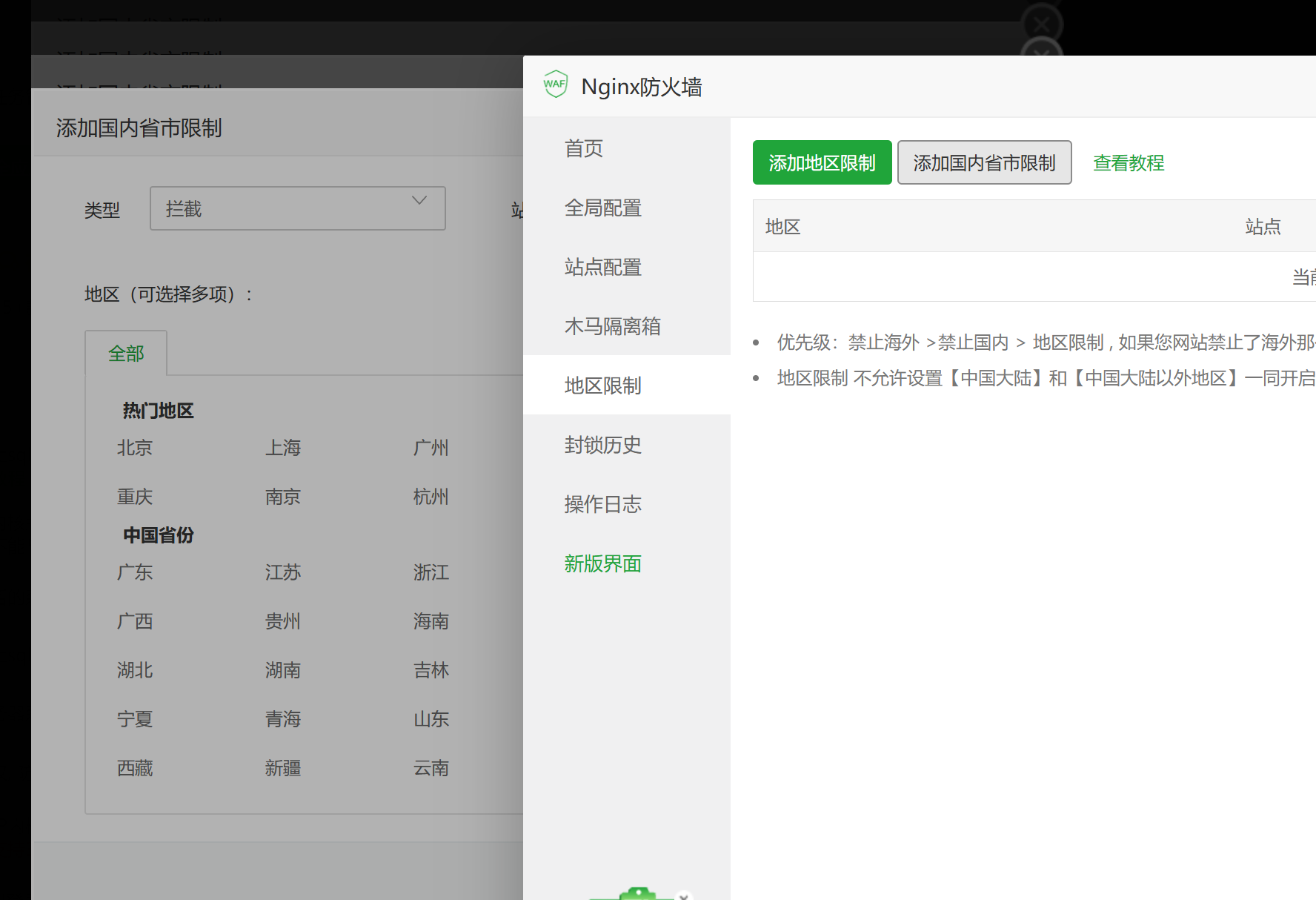The image size is (1316, 900).
Task: Click the 添加地区限制 green button
Action: click(x=822, y=162)
